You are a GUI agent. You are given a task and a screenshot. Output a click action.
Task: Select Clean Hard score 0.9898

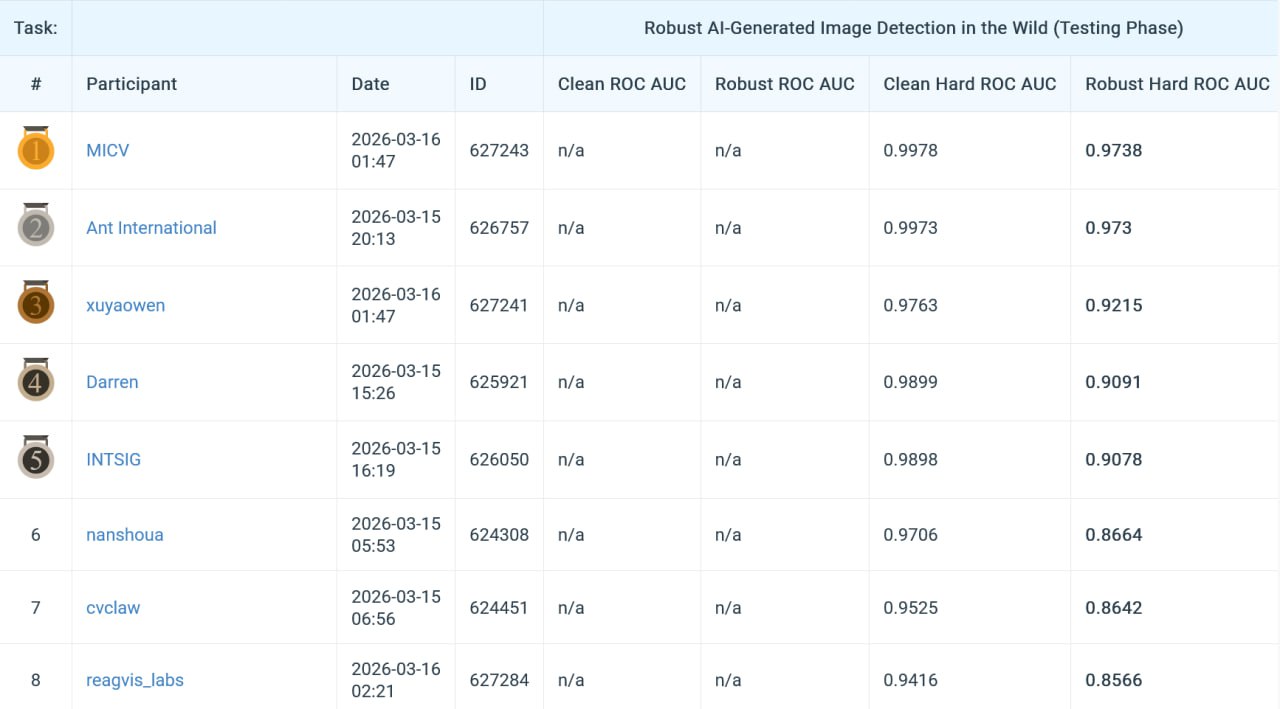tap(911, 459)
